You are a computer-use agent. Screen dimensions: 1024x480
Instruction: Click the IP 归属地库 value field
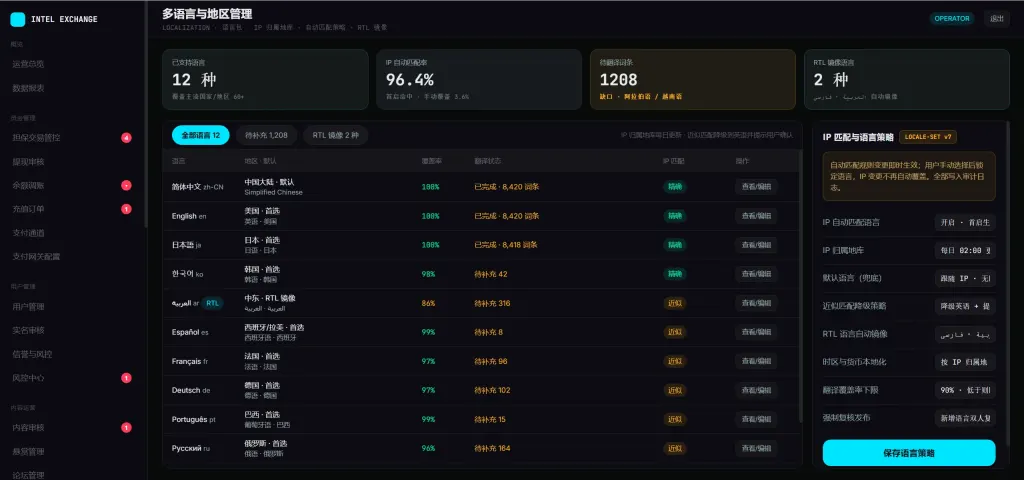tap(965, 250)
